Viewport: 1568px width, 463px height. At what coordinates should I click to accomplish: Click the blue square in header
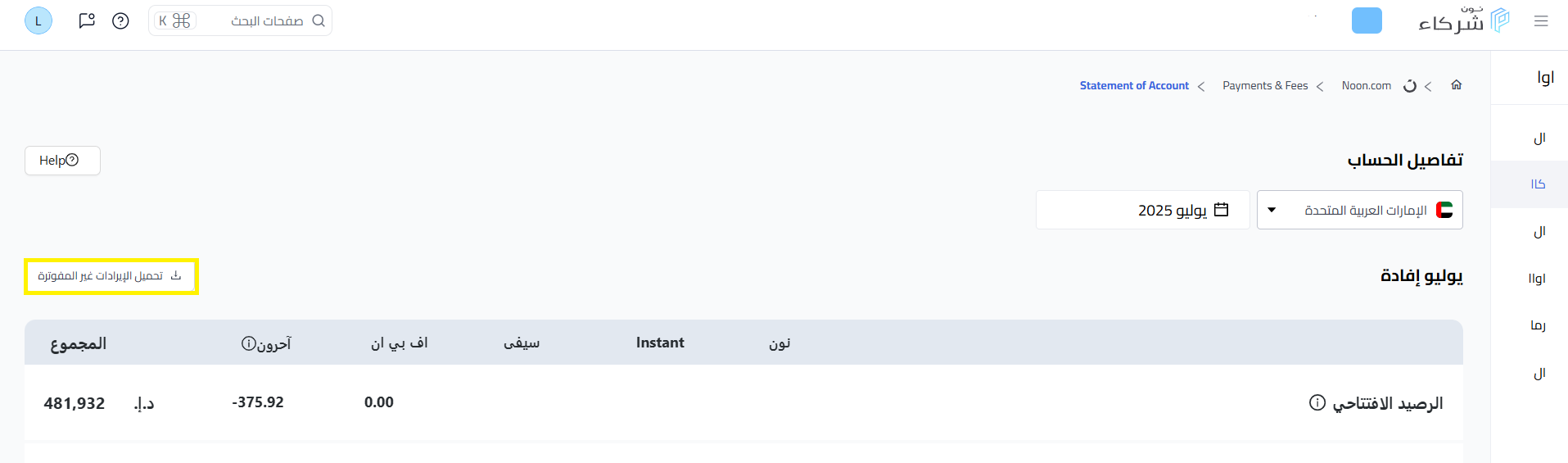coord(1367,20)
